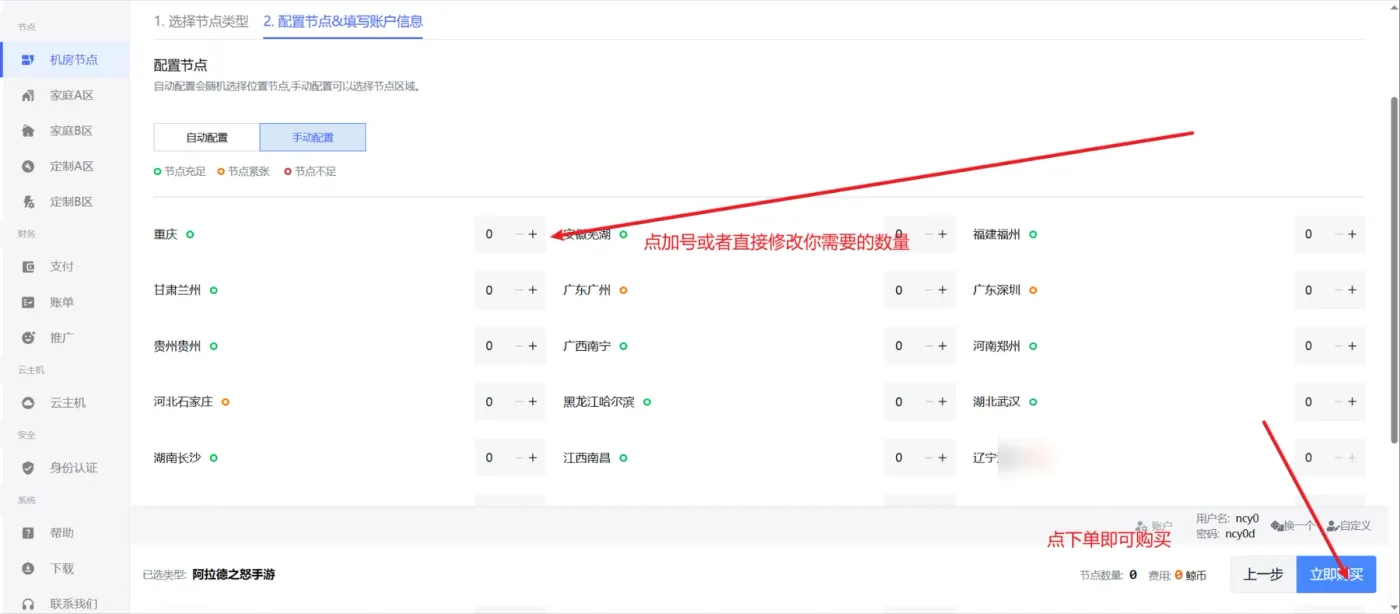Click the 湖北武汉 city label

pos(996,402)
